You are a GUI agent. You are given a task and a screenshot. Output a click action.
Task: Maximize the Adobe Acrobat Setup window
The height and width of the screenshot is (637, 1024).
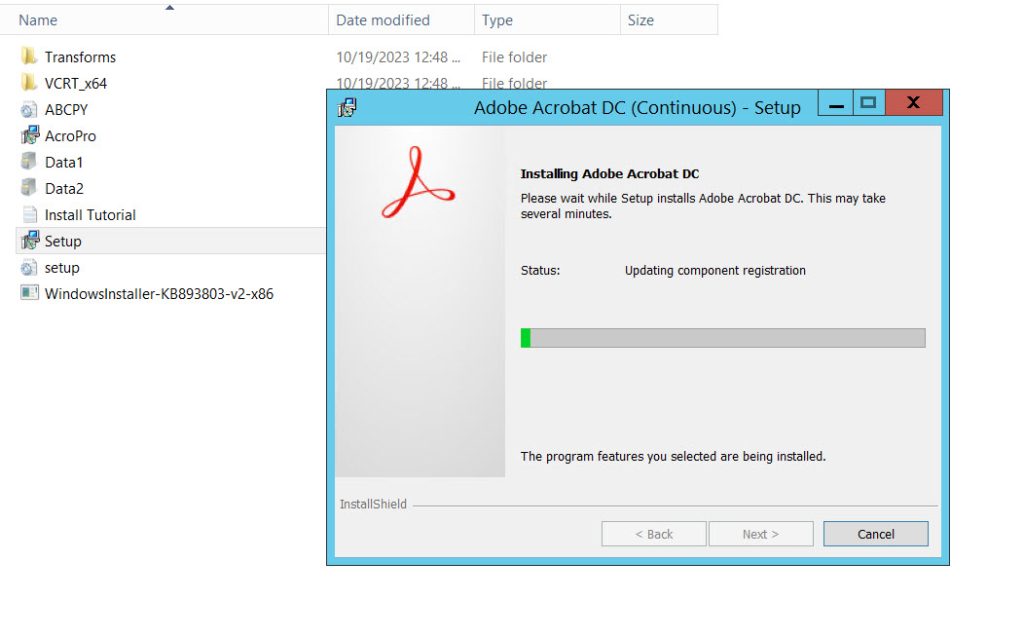pos(868,103)
